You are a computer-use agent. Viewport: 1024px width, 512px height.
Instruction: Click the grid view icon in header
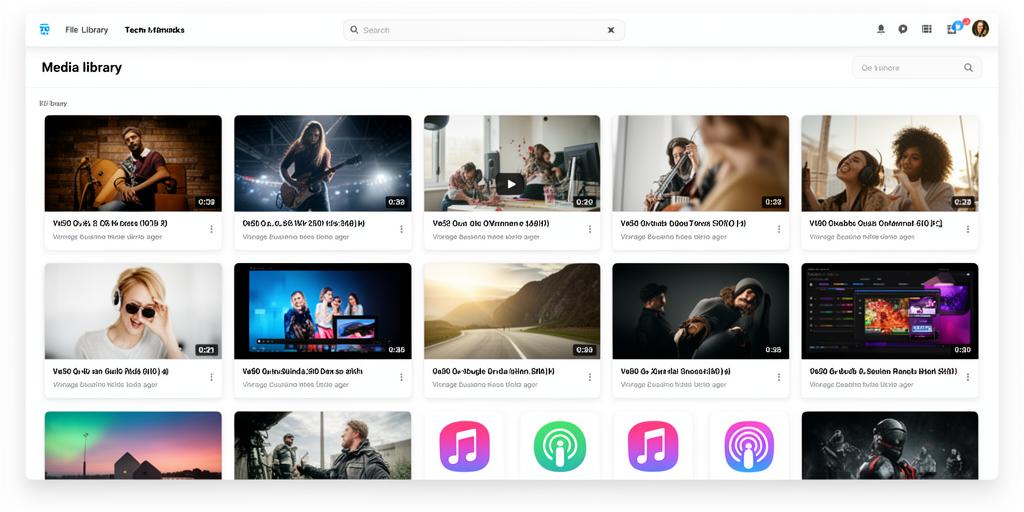click(x=926, y=29)
